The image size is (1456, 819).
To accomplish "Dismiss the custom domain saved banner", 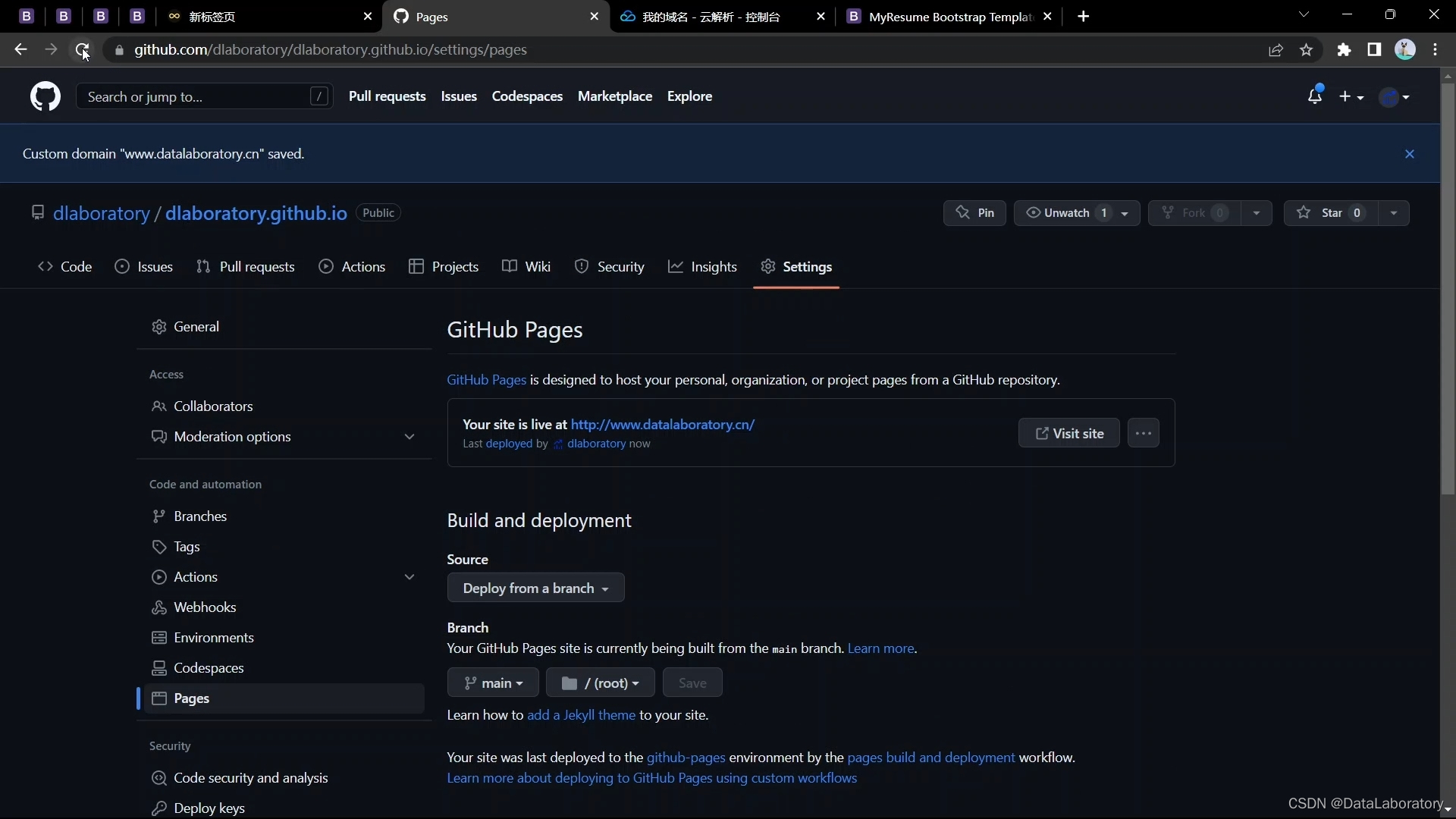I will [x=1409, y=154].
